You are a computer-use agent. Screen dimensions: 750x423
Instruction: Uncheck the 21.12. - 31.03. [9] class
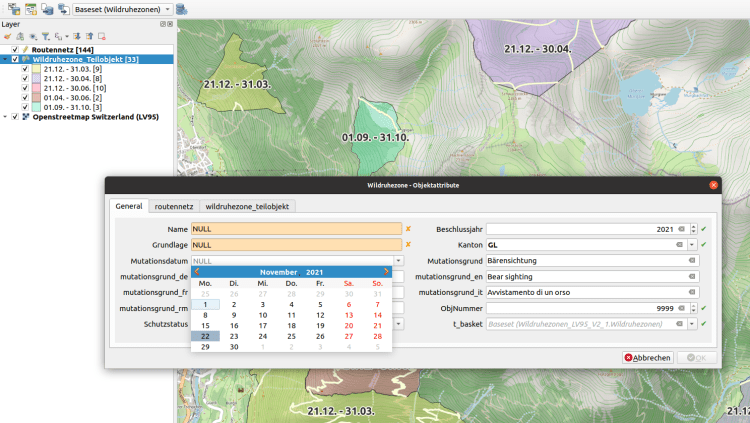click(25, 68)
